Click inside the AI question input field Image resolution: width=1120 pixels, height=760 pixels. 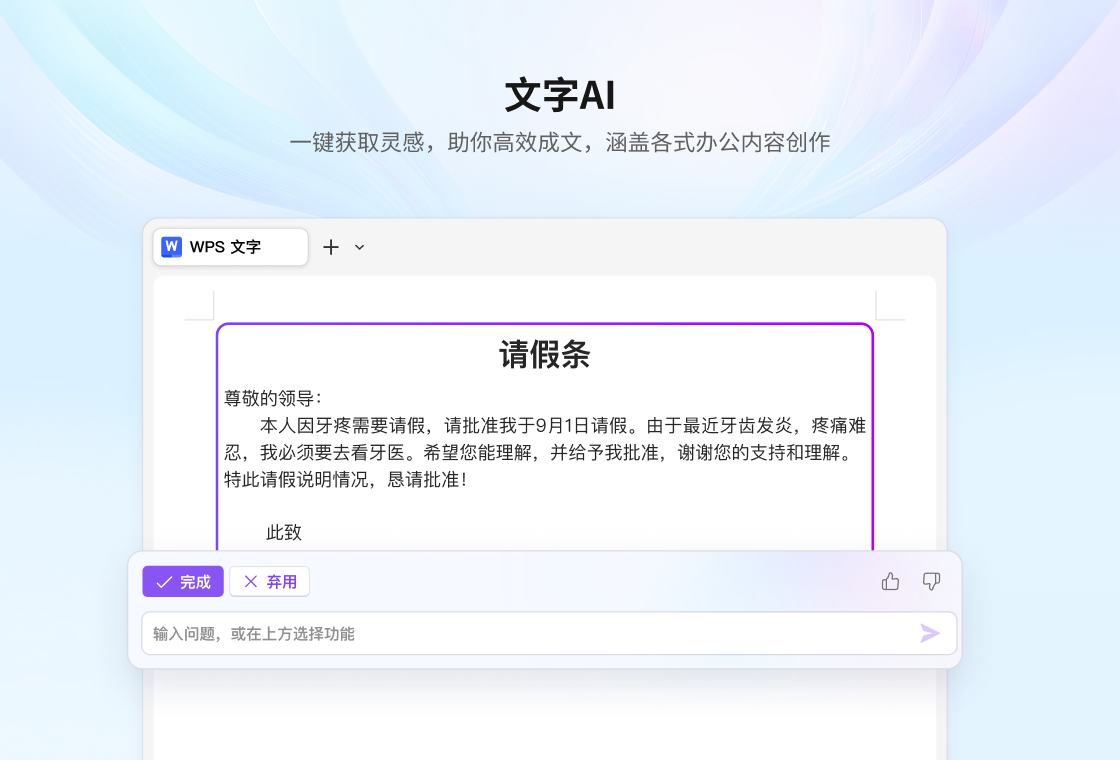pyautogui.click(x=500, y=633)
